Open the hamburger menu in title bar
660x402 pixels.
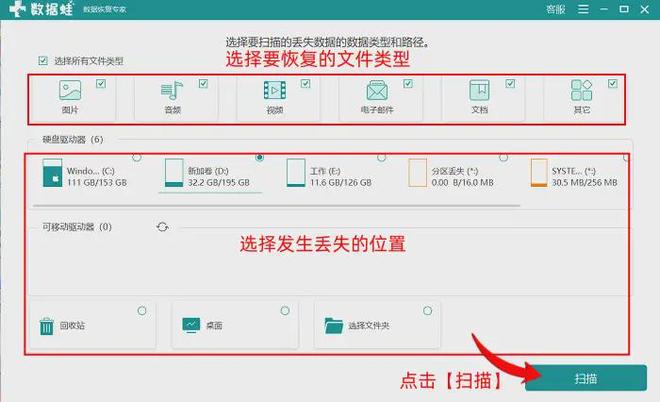(583, 9)
